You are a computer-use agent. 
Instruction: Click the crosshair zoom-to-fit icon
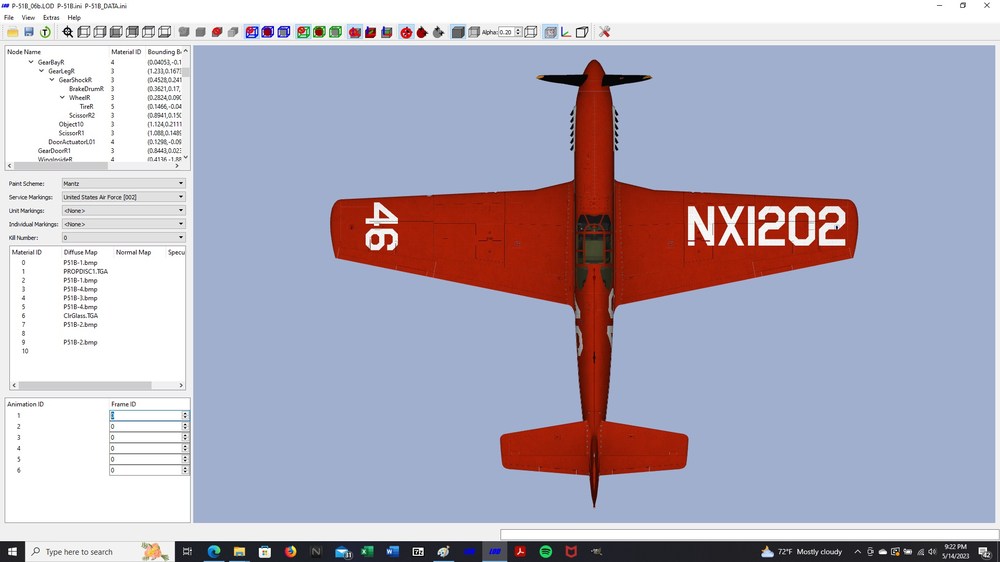[x=68, y=32]
